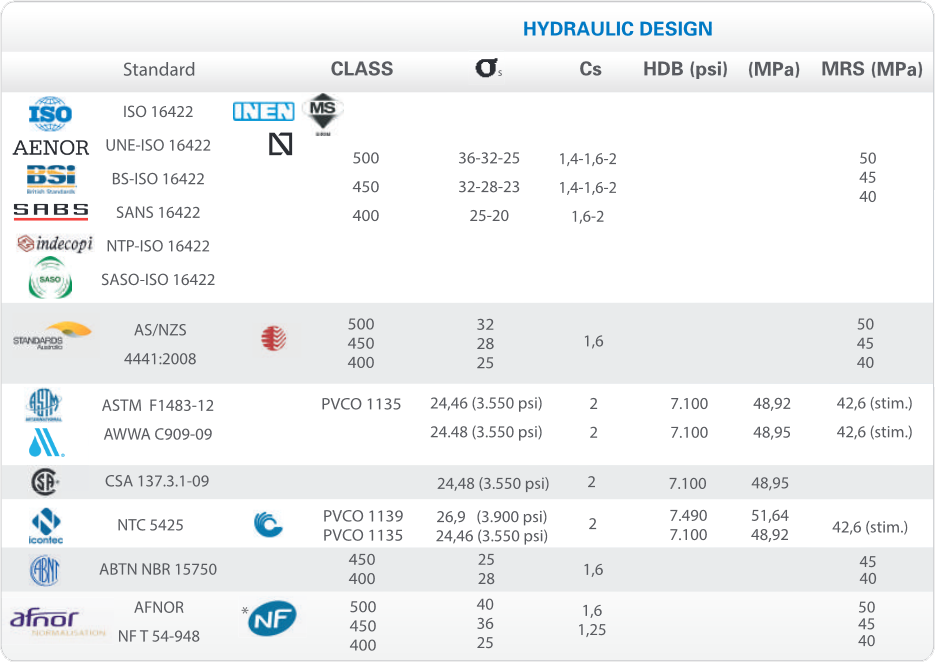Click the MRS (MPa) column header
Viewport: 936px width, 670px height.
[872, 69]
